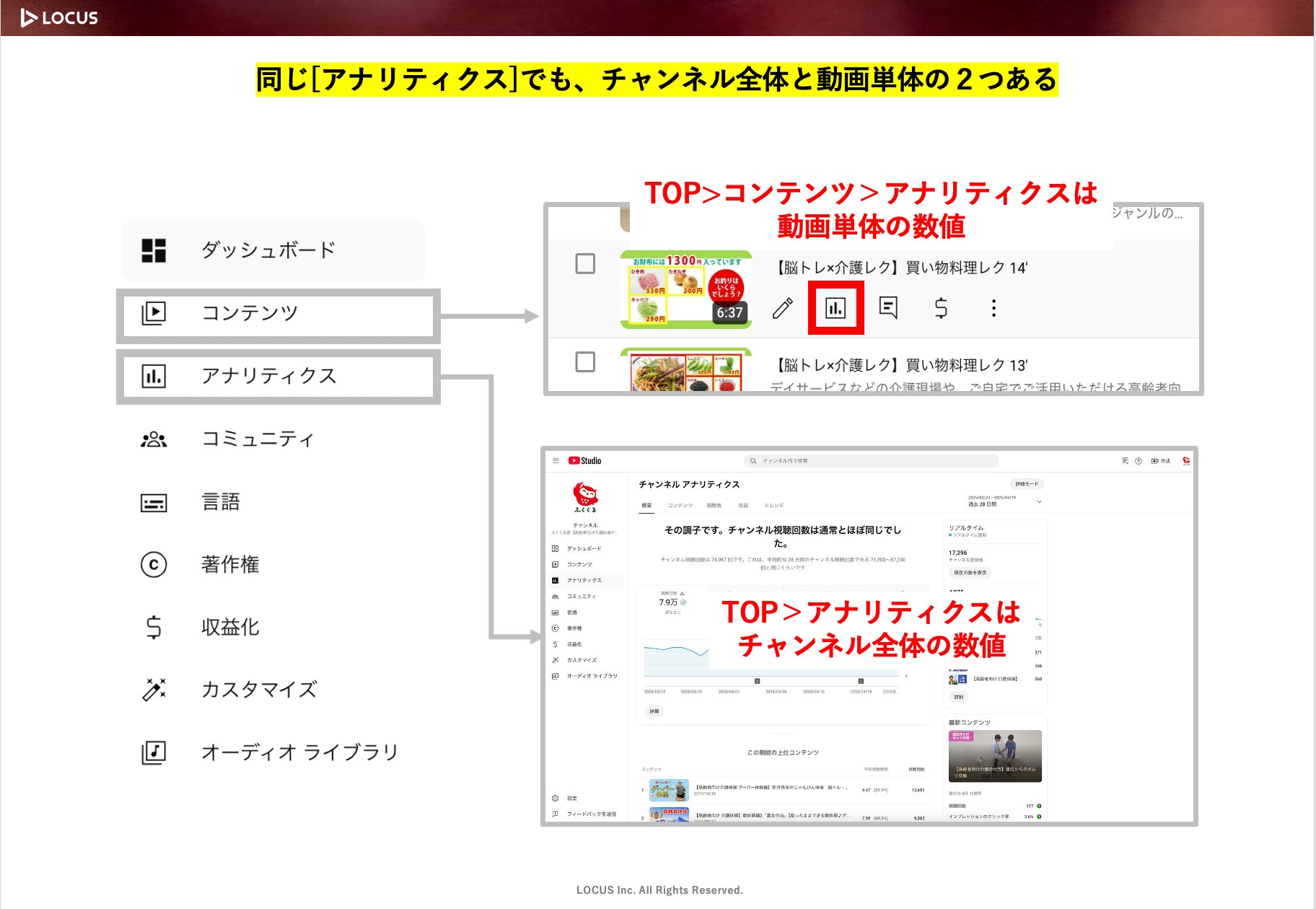Click the first chart marker on the views timeline
The width and height of the screenshot is (1316, 909).
point(757,681)
